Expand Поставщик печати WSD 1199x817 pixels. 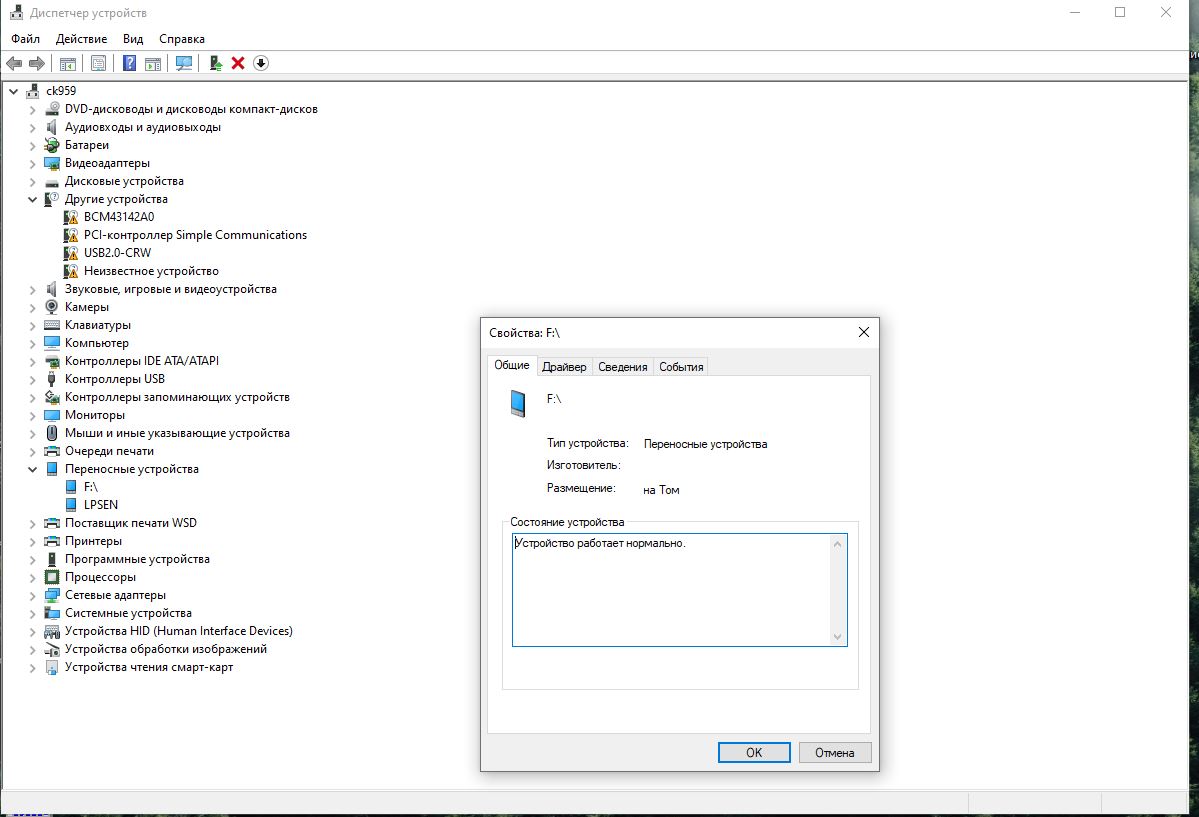point(32,524)
